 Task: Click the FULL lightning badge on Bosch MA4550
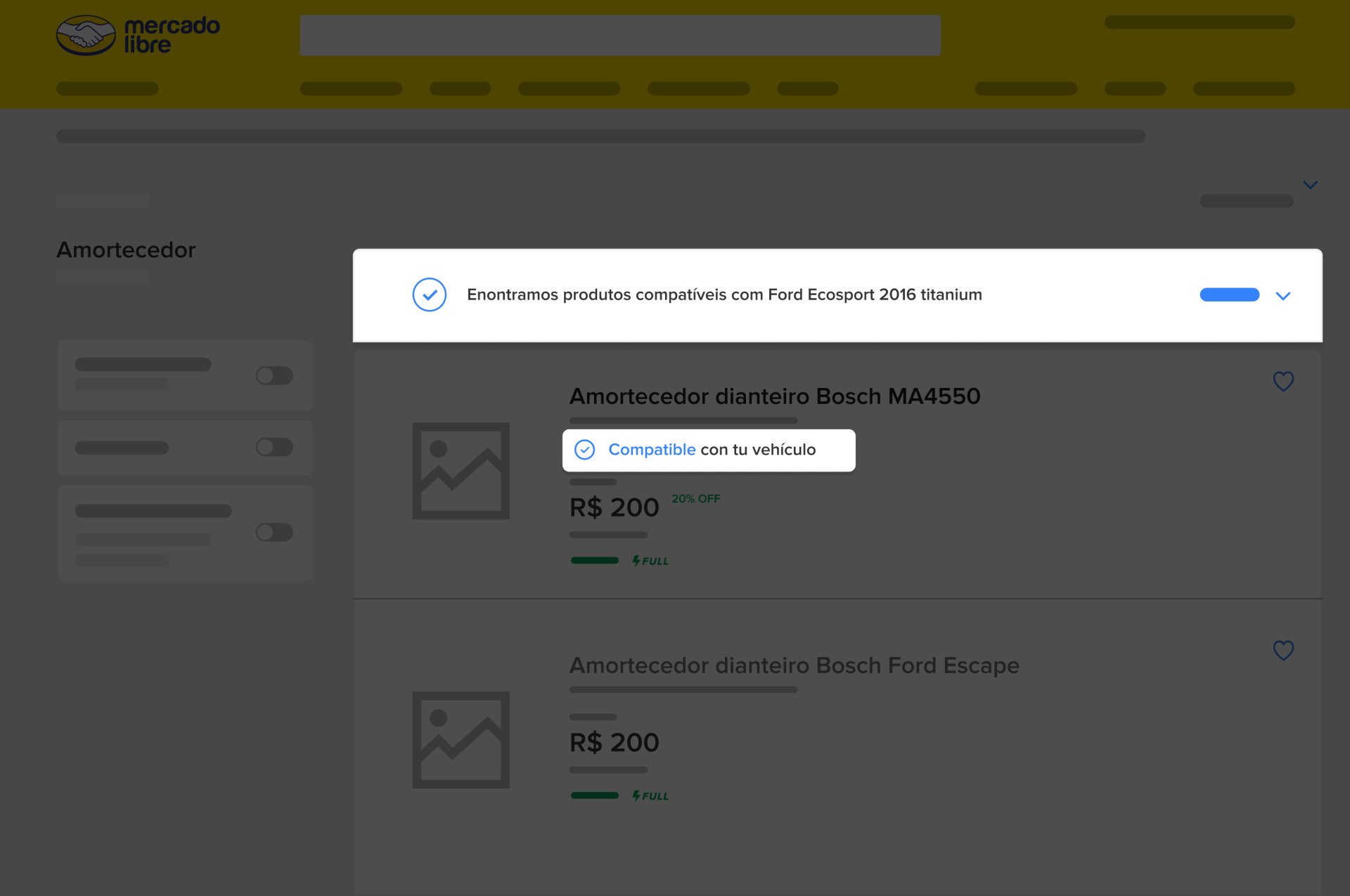pos(650,561)
